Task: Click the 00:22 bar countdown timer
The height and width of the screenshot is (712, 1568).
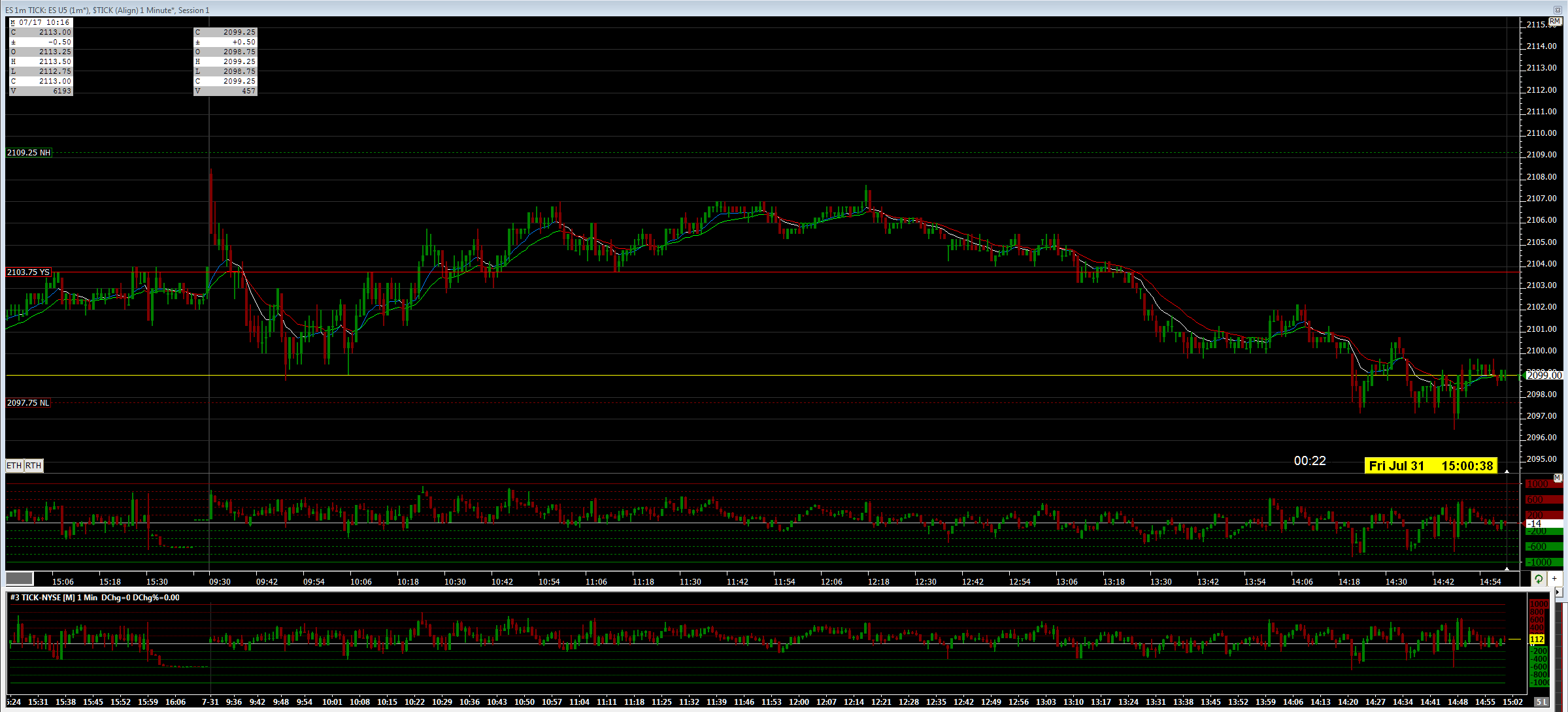Action: point(1310,461)
